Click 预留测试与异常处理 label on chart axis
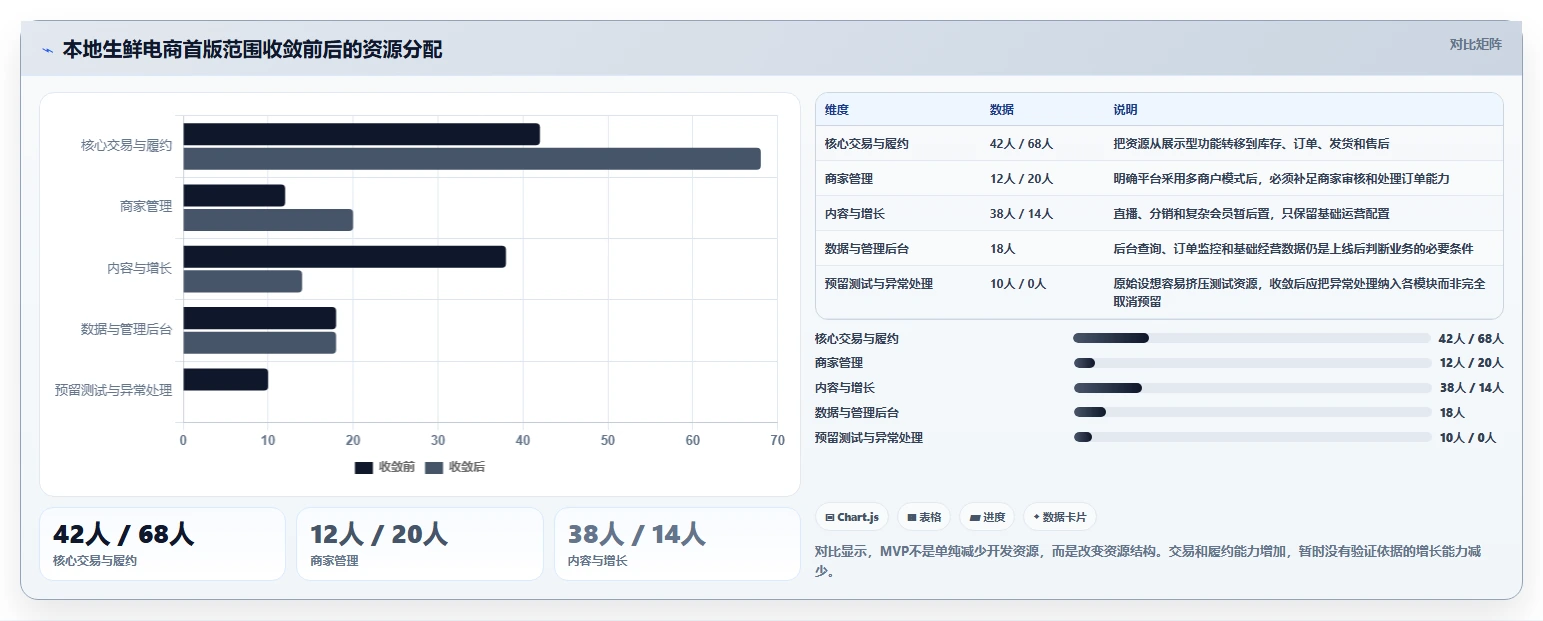This screenshot has width=1543, height=621. point(114,391)
